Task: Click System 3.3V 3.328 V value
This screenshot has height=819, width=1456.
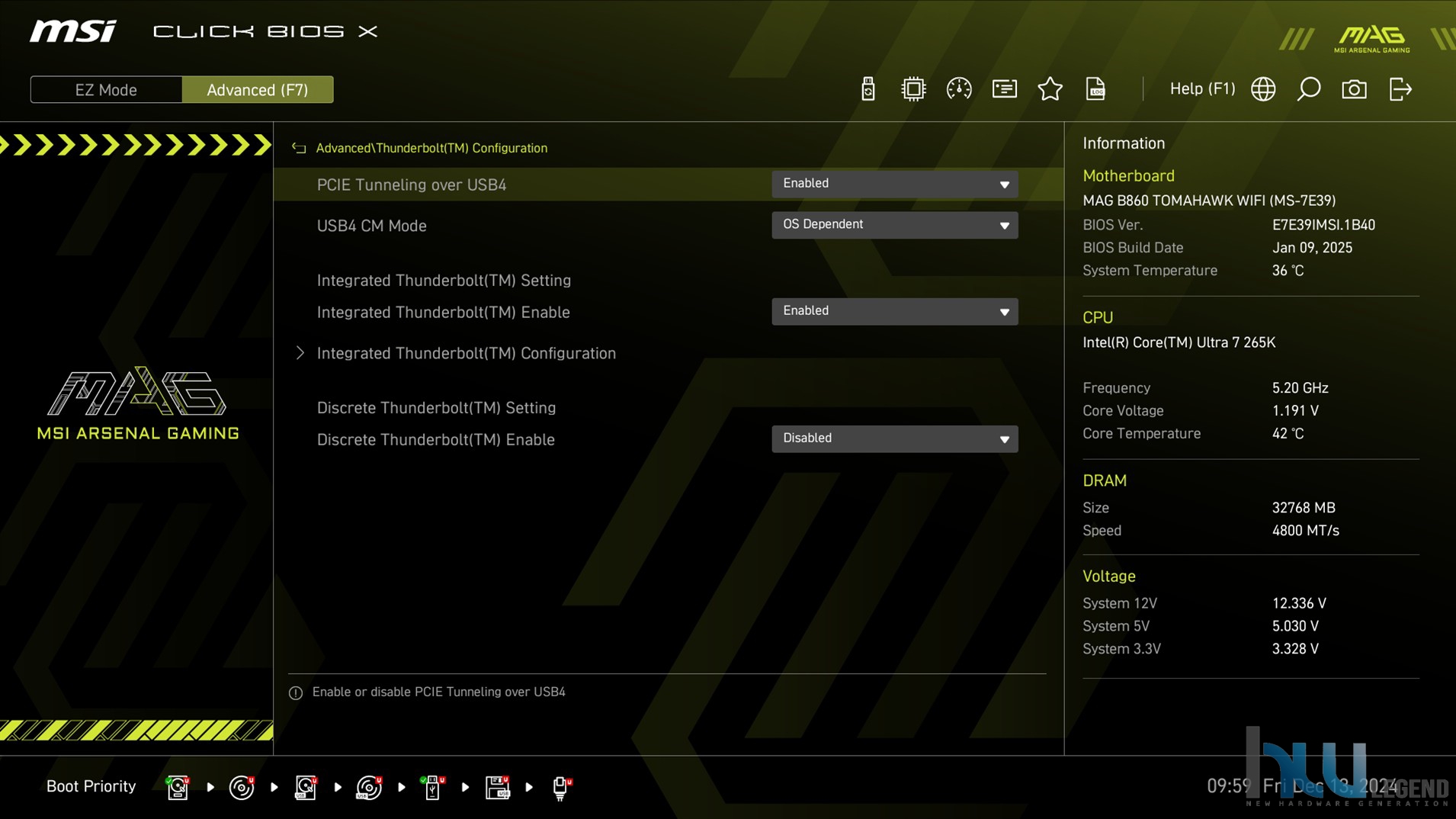Action: click(x=1295, y=649)
